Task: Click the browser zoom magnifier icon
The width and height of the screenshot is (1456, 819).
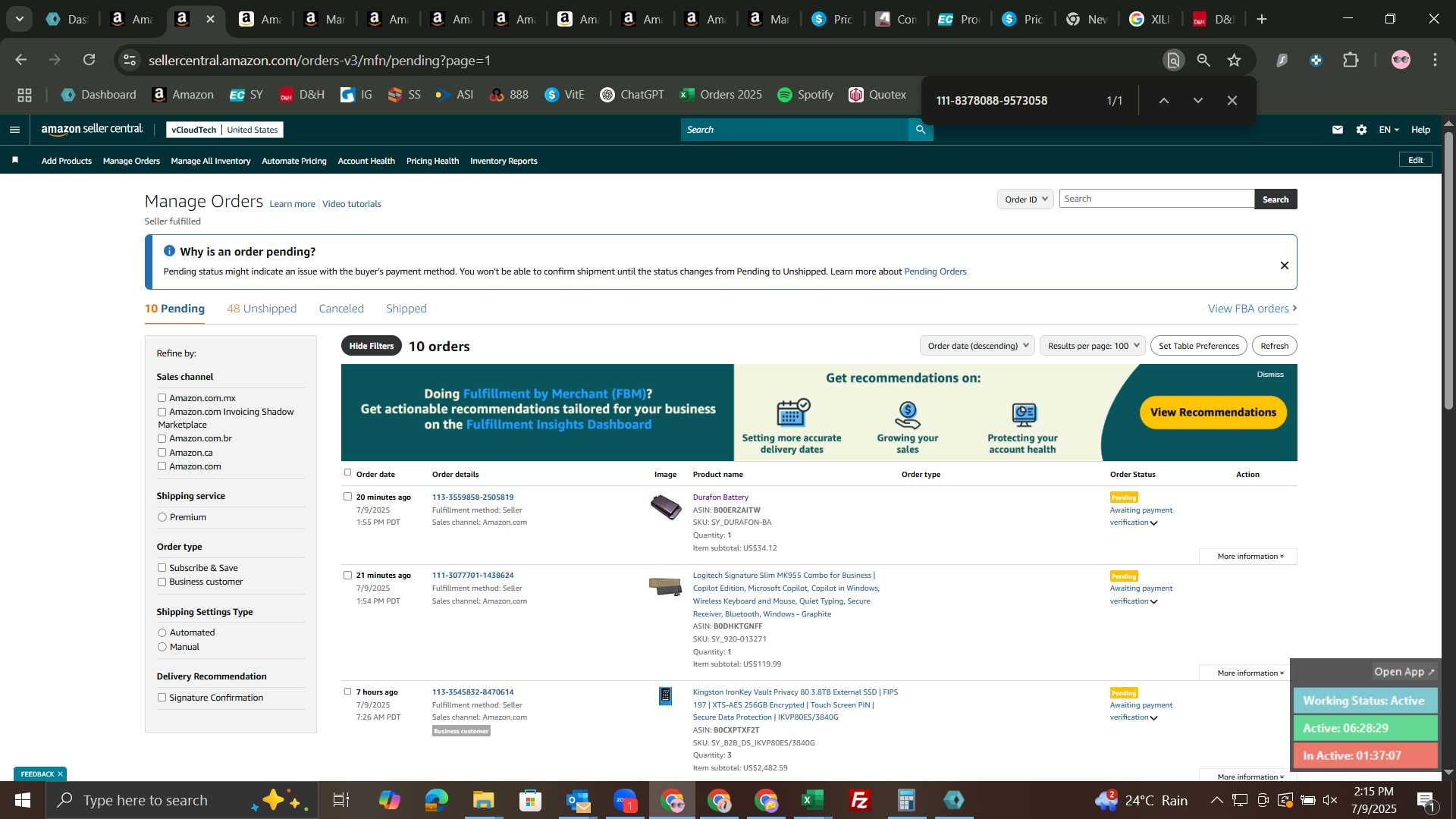Action: (1203, 60)
